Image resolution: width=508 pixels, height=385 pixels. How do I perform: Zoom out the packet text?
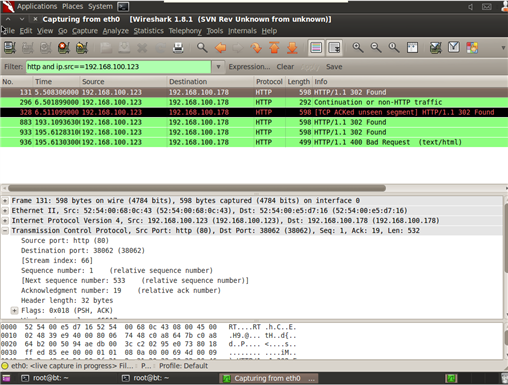376,48
